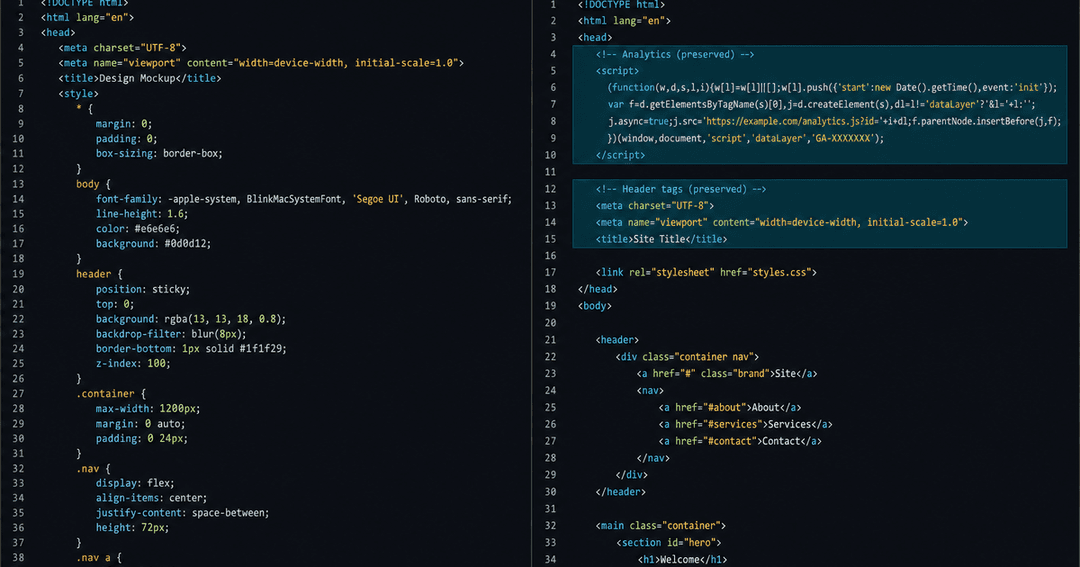Viewport: 1080px width, 567px height.
Task: Click the closing </nav> tag
Action: click(654, 457)
